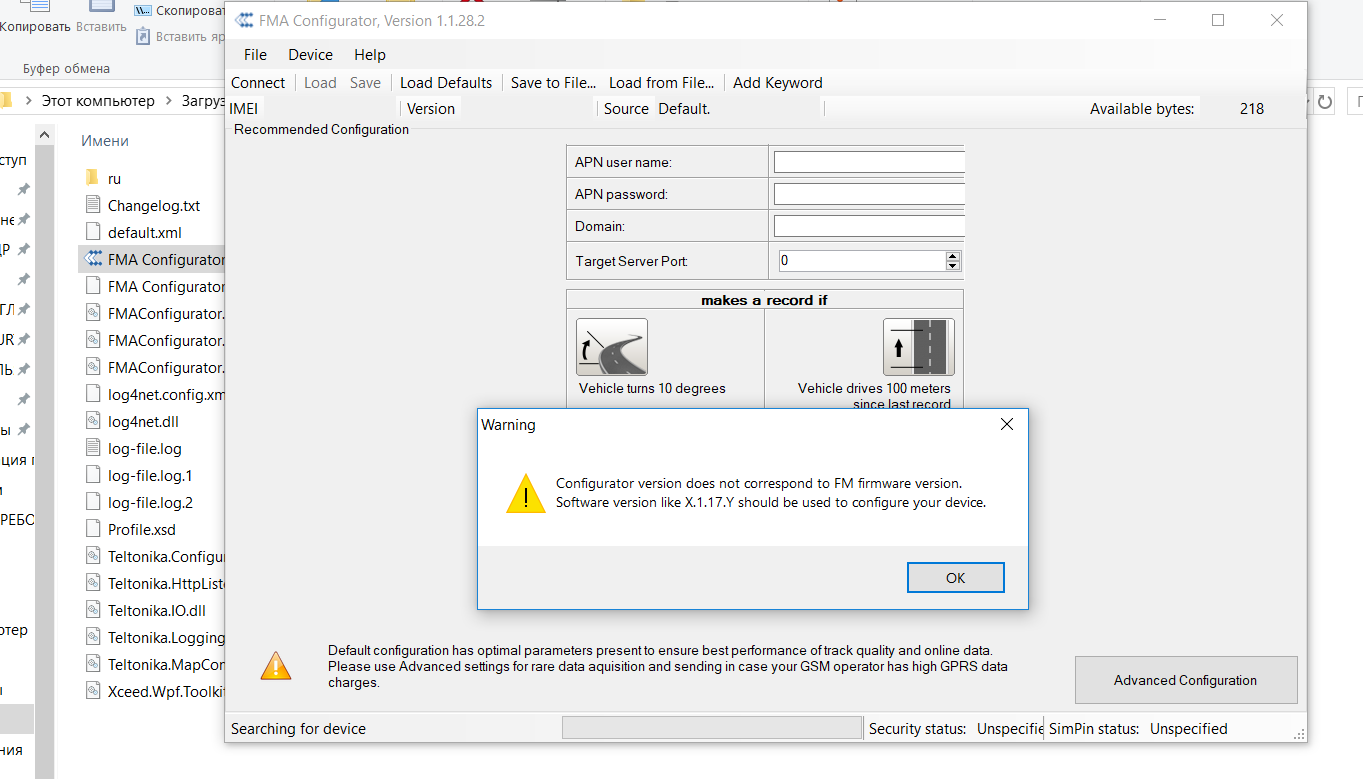Close the Warning dialog with X

(x=1007, y=424)
